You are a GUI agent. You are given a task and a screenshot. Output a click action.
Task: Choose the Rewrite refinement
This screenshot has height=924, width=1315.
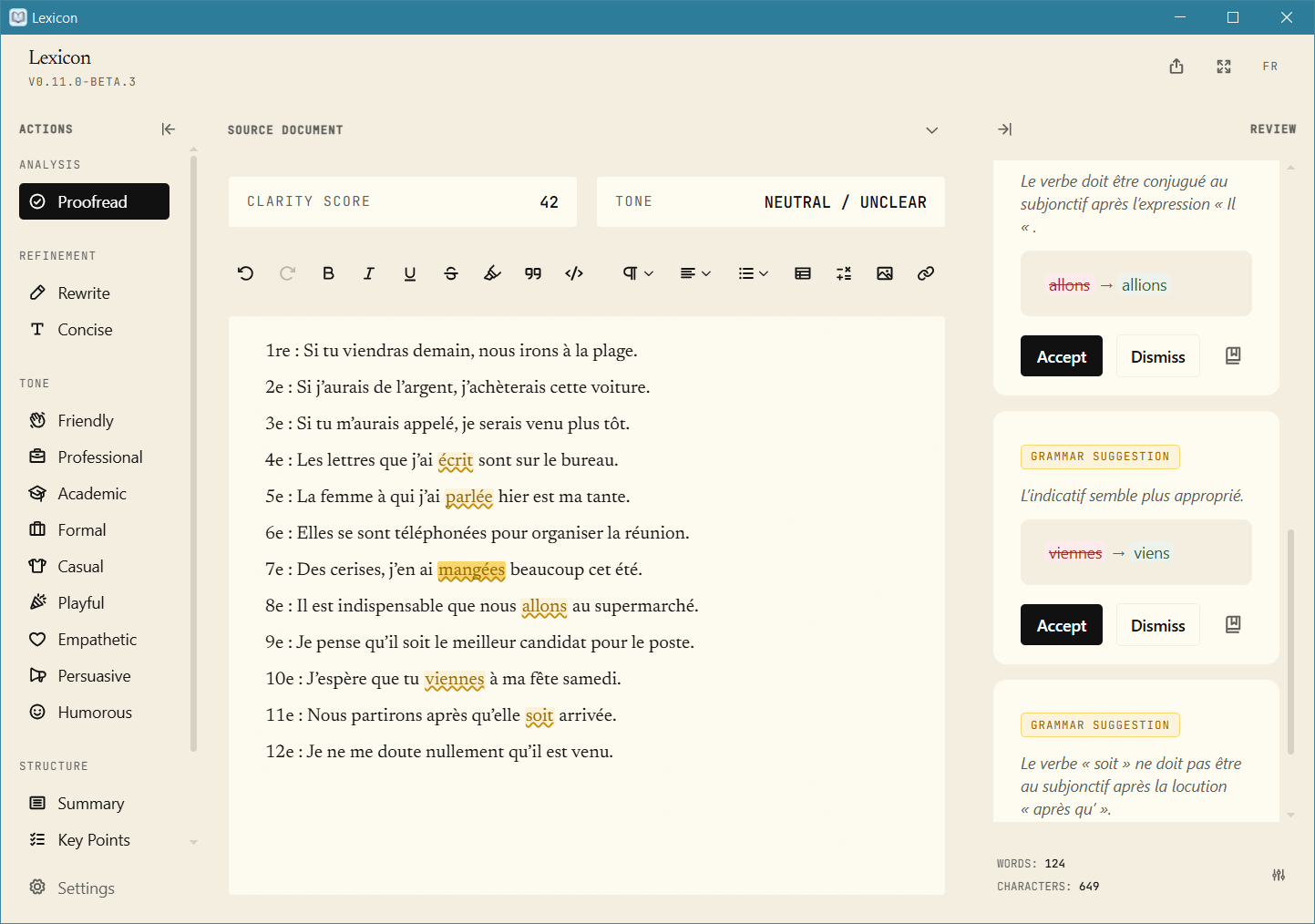(x=94, y=293)
